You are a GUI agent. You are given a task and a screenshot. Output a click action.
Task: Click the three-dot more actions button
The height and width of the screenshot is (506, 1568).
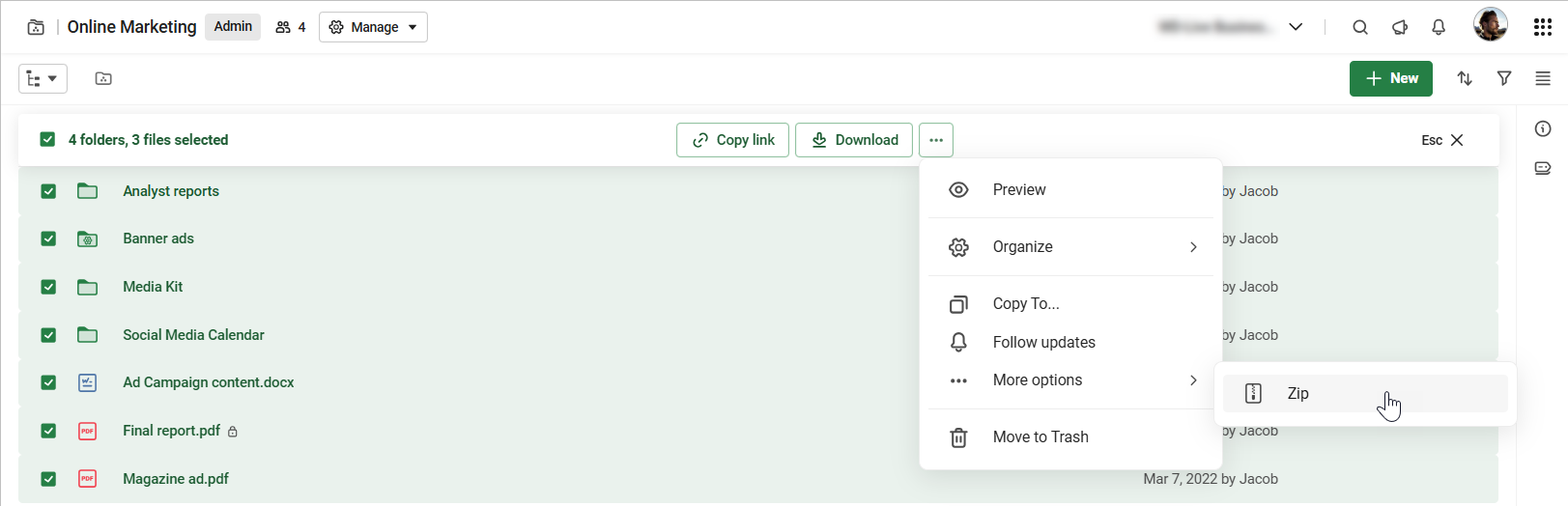[x=936, y=140]
